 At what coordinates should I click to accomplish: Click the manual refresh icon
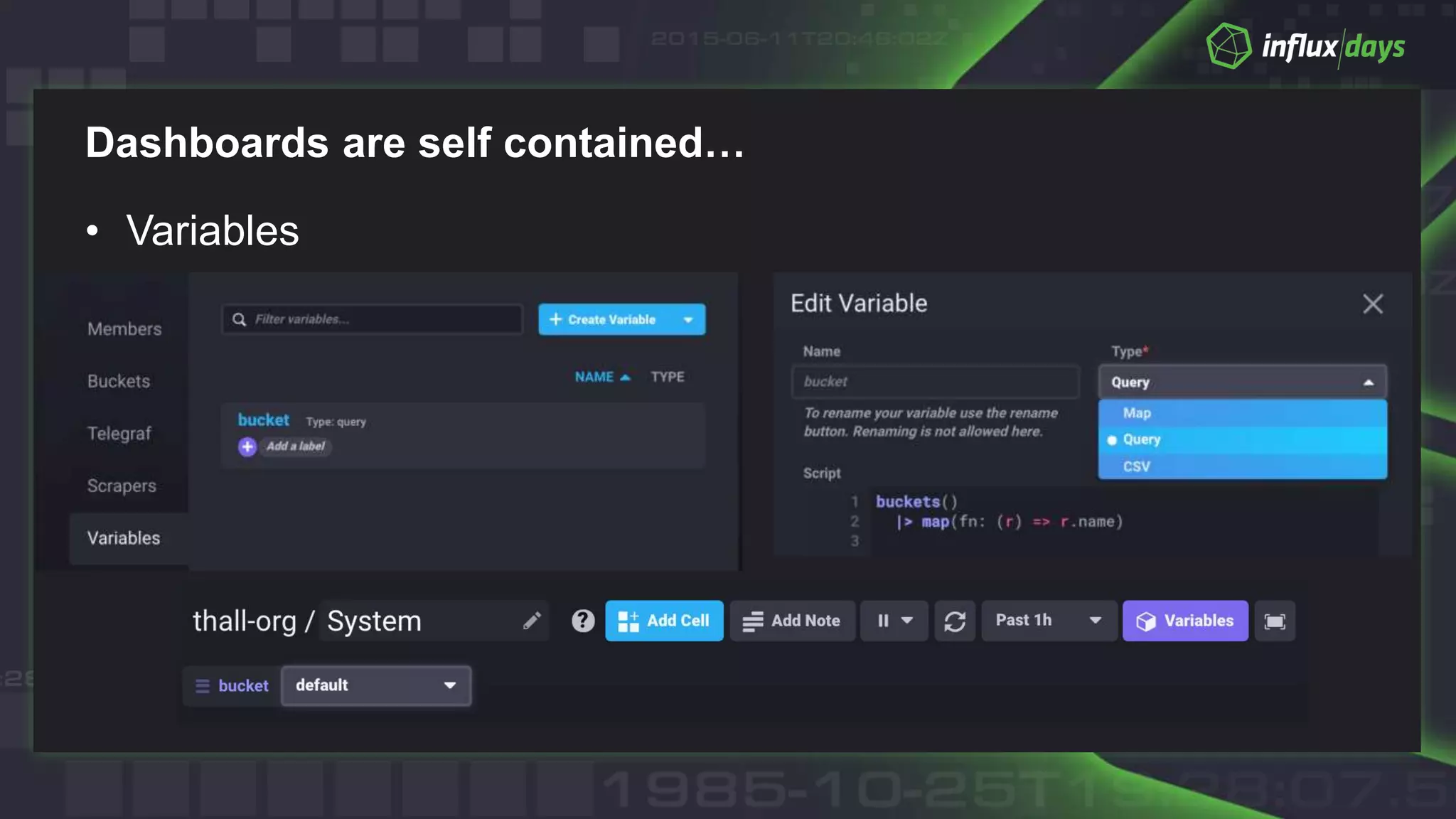coord(955,621)
